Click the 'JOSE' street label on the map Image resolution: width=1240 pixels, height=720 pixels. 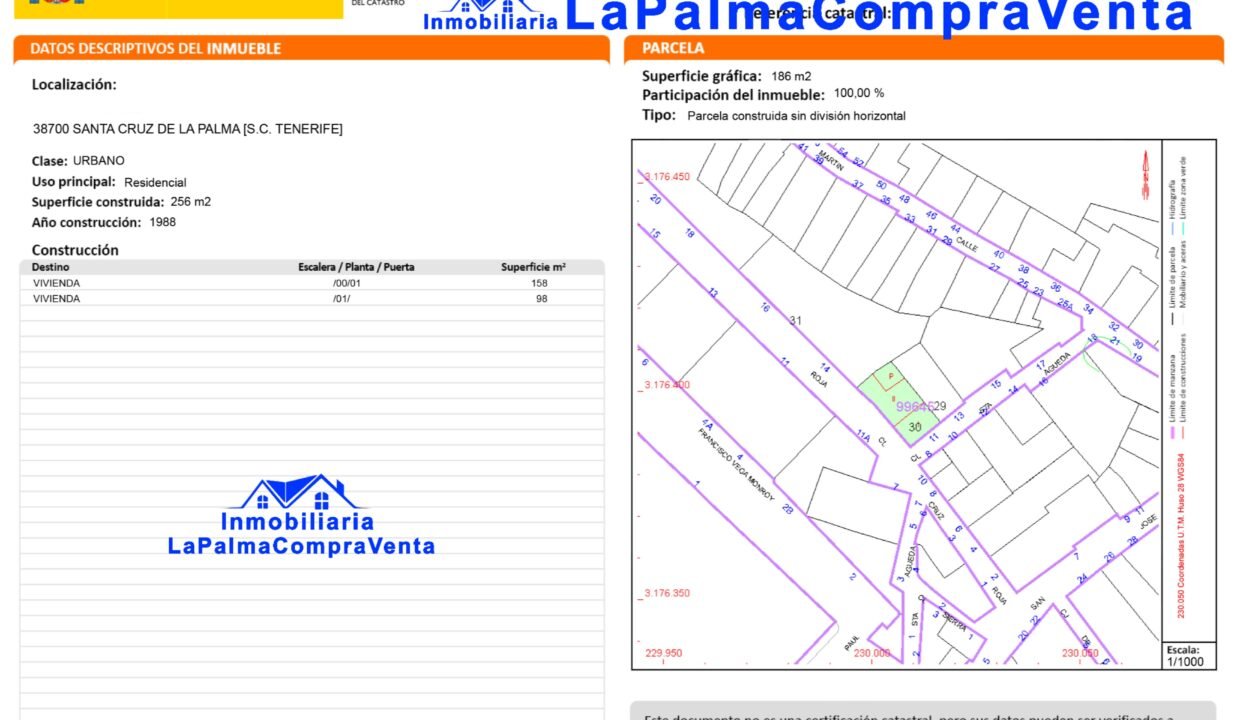[1147, 523]
